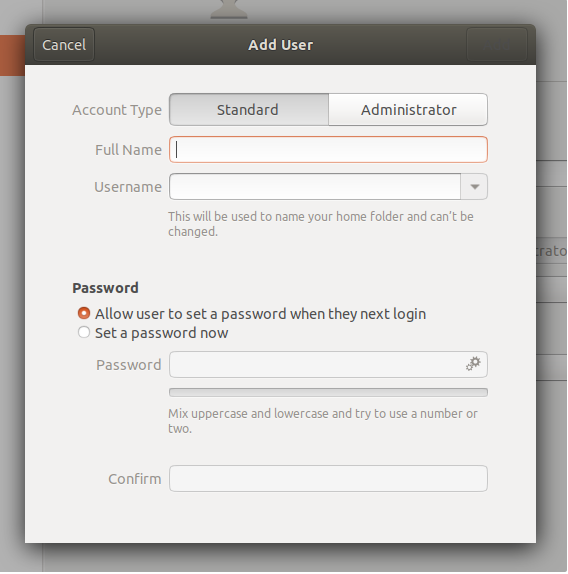Open the Username suggestions dropdown arrow
This screenshot has width=568, height=574.
click(x=474, y=187)
